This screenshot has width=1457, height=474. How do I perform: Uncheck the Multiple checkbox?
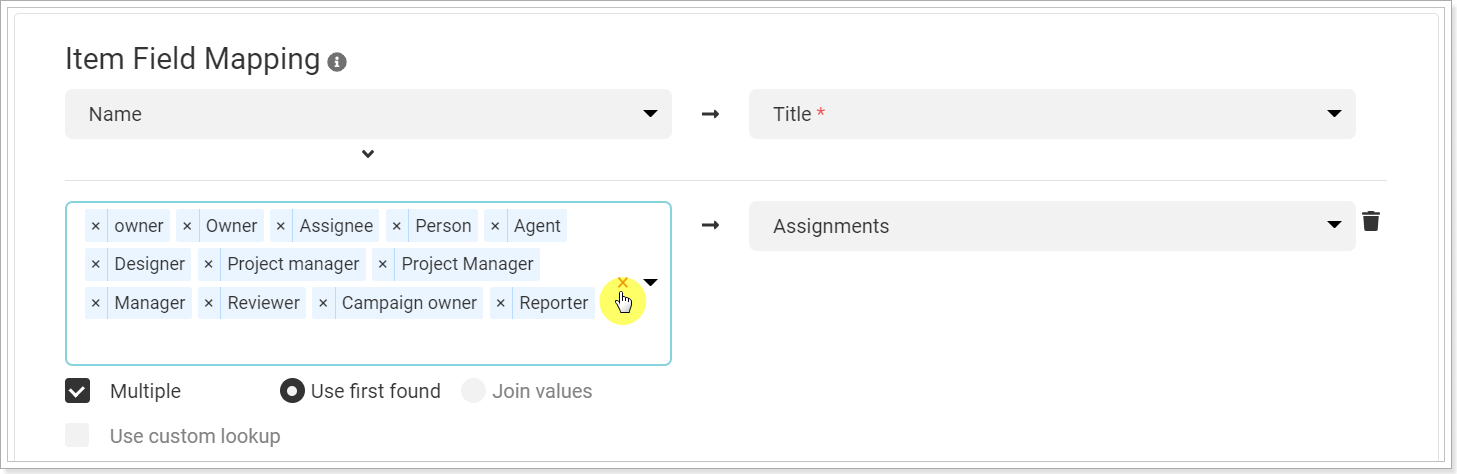(x=78, y=391)
